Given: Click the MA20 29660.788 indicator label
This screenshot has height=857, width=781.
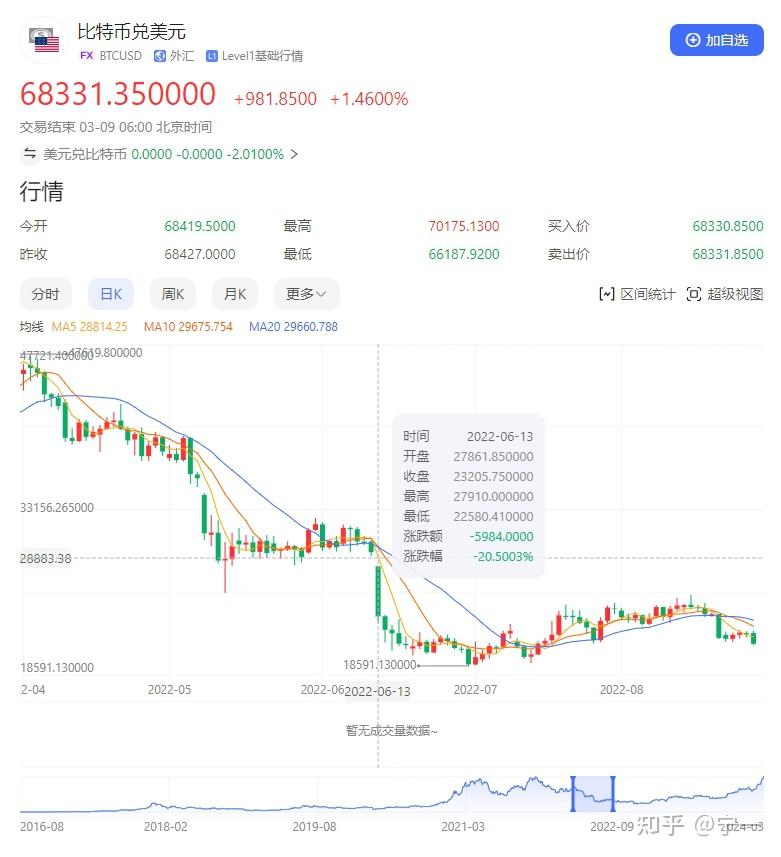Looking at the screenshot, I should [293, 327].
